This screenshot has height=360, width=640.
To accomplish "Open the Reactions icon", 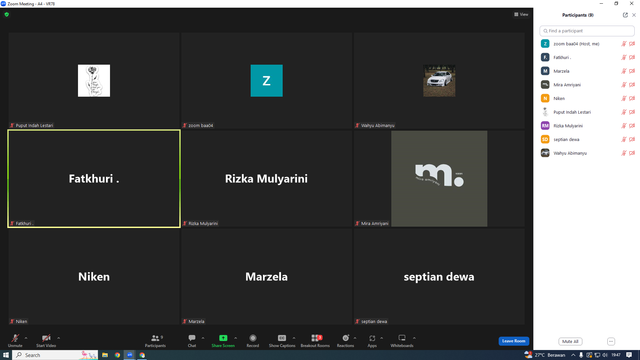I will pyautogui.click(x=345, y=338).
